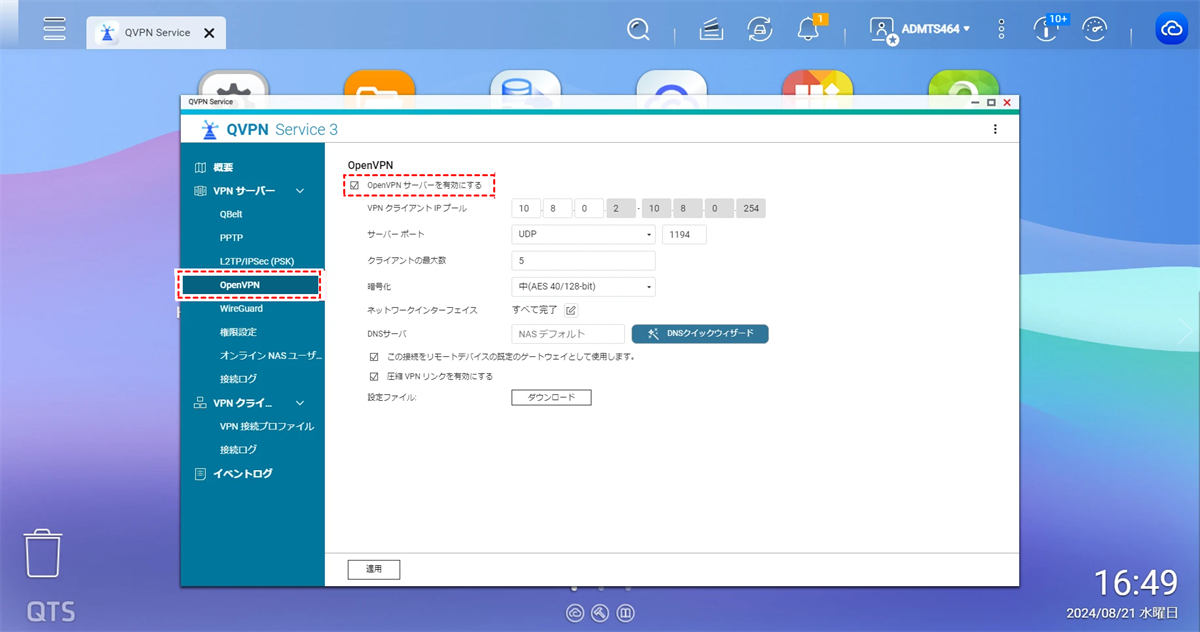Click the DNS server NAS デフォルト field

click(x=568, y=334)
